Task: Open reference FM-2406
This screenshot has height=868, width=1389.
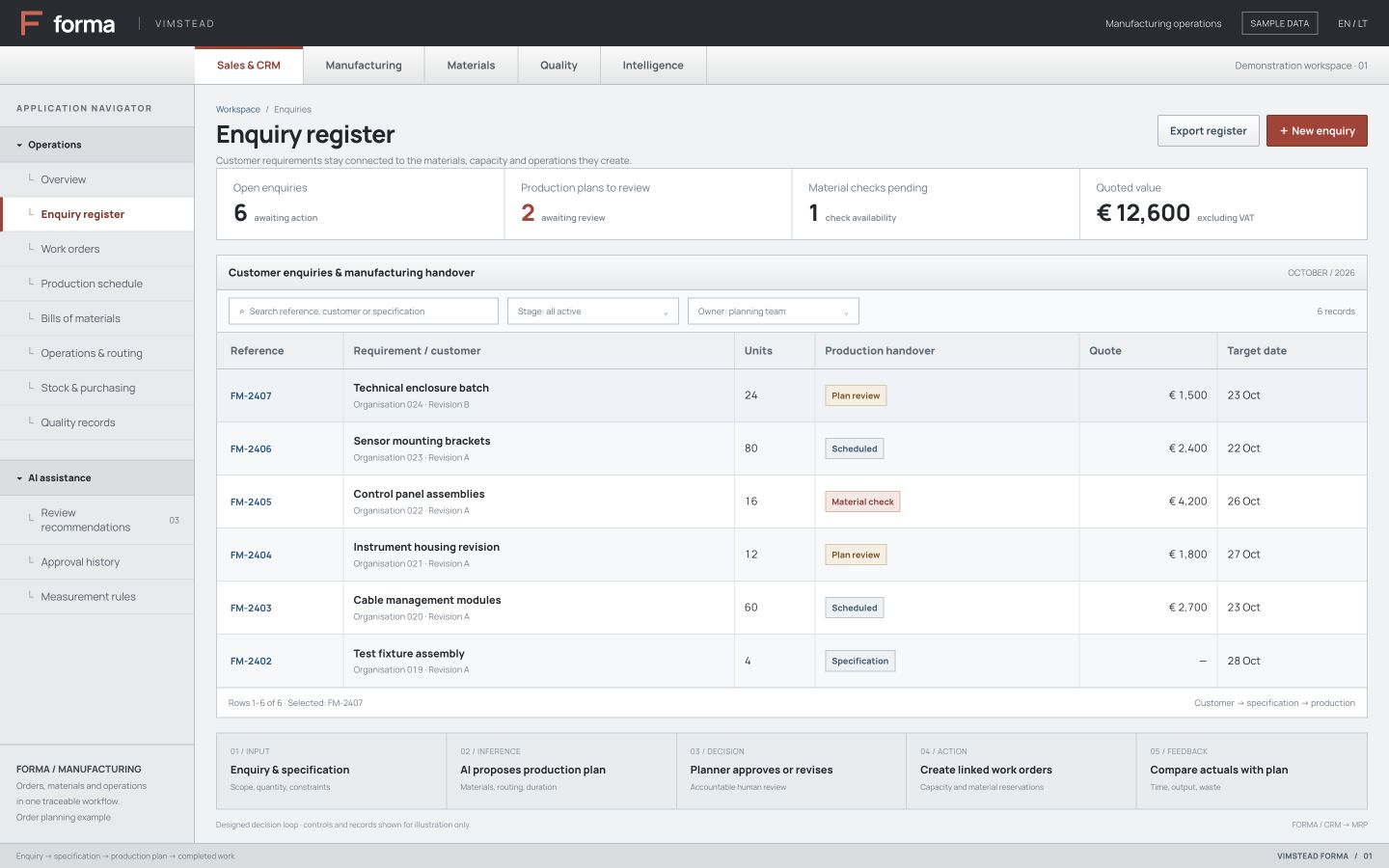Action: [251, 449]
